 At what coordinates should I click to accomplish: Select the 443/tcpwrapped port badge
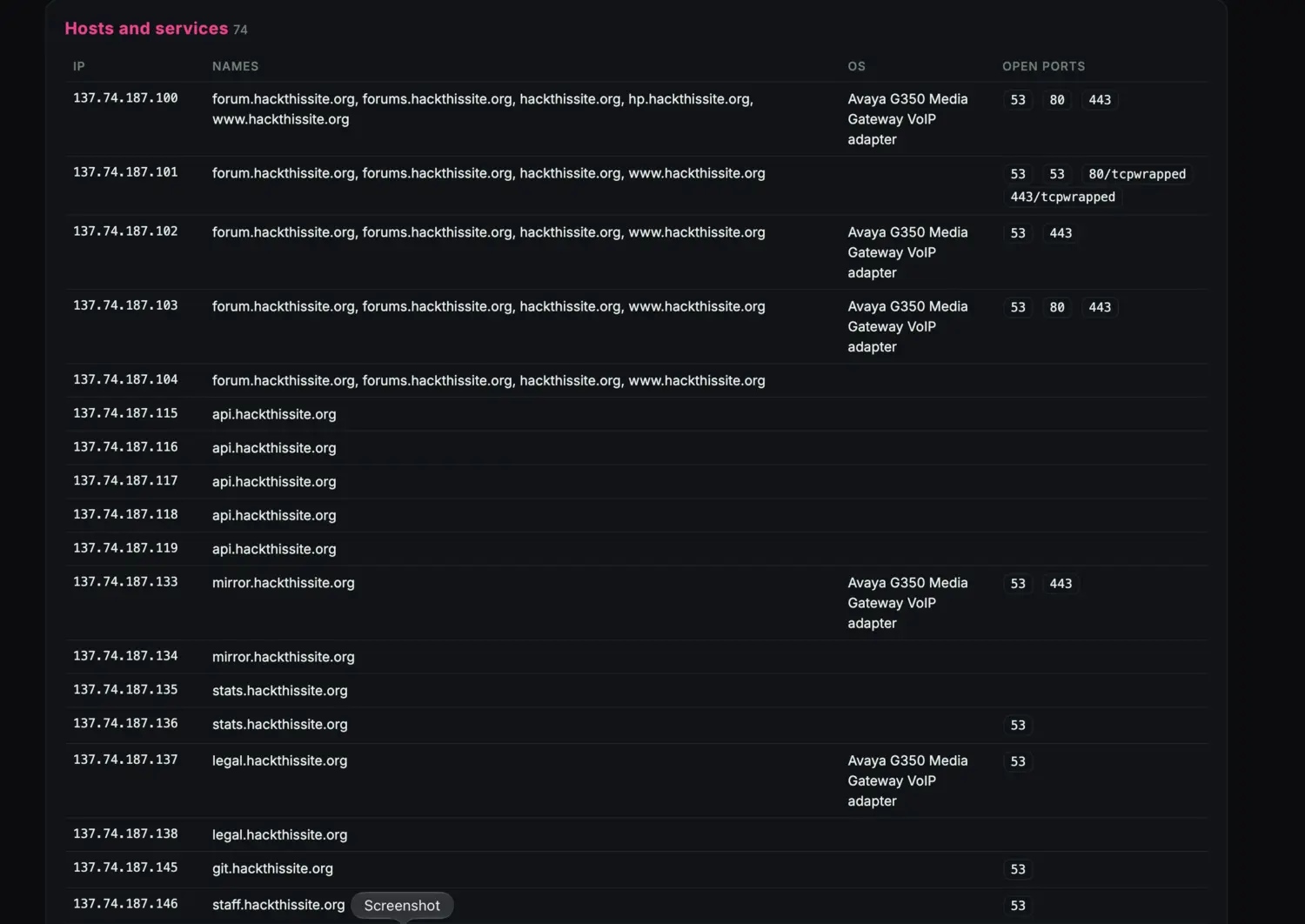[1062, 197]
